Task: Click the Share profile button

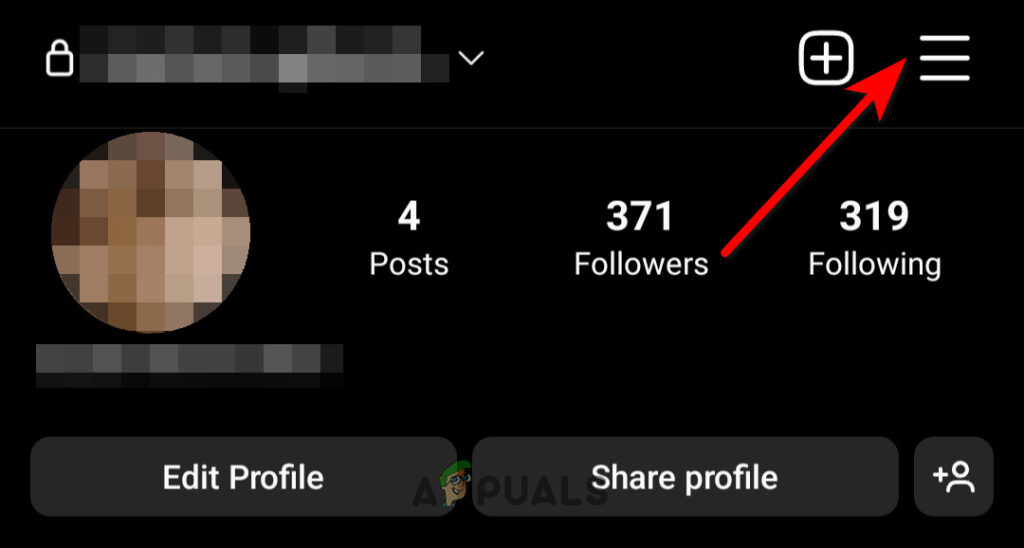Action: [685, 477]
